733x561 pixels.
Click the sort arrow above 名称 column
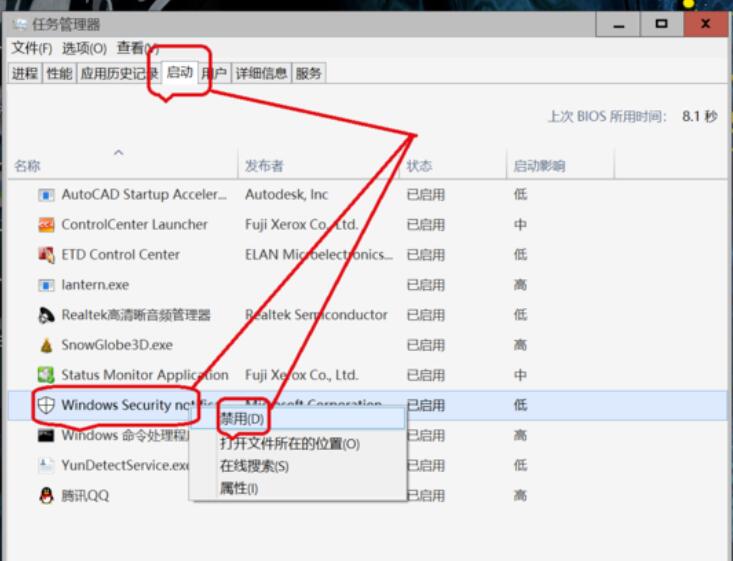[119, 152]
